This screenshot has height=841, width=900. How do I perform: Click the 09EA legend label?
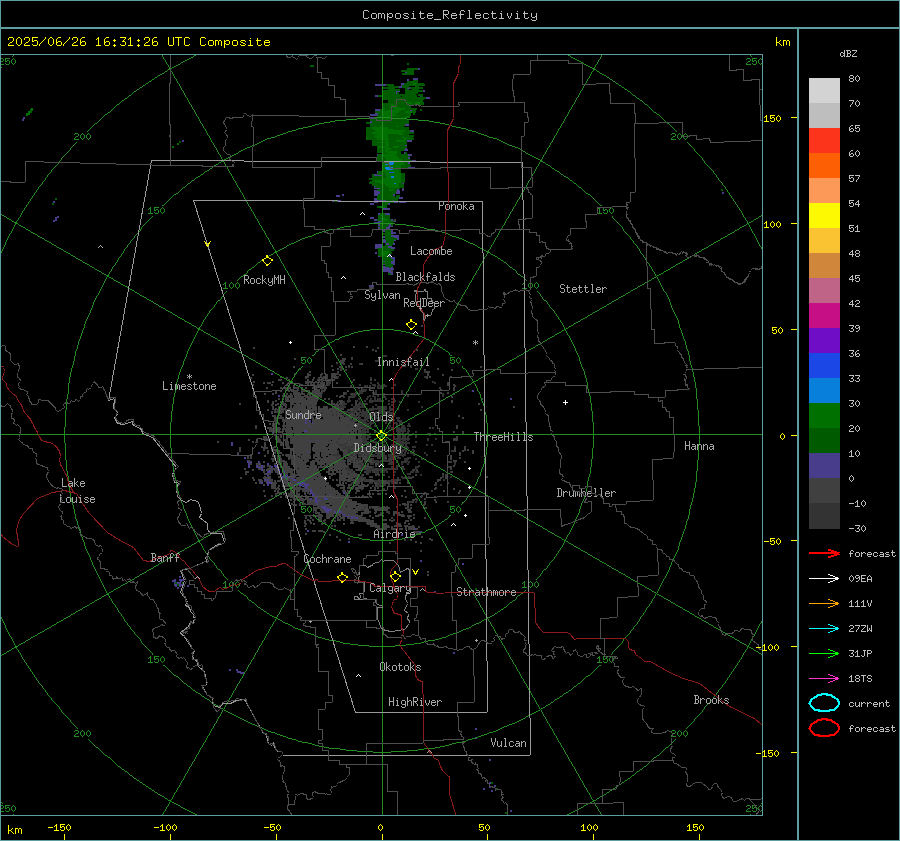coord(860,579)
